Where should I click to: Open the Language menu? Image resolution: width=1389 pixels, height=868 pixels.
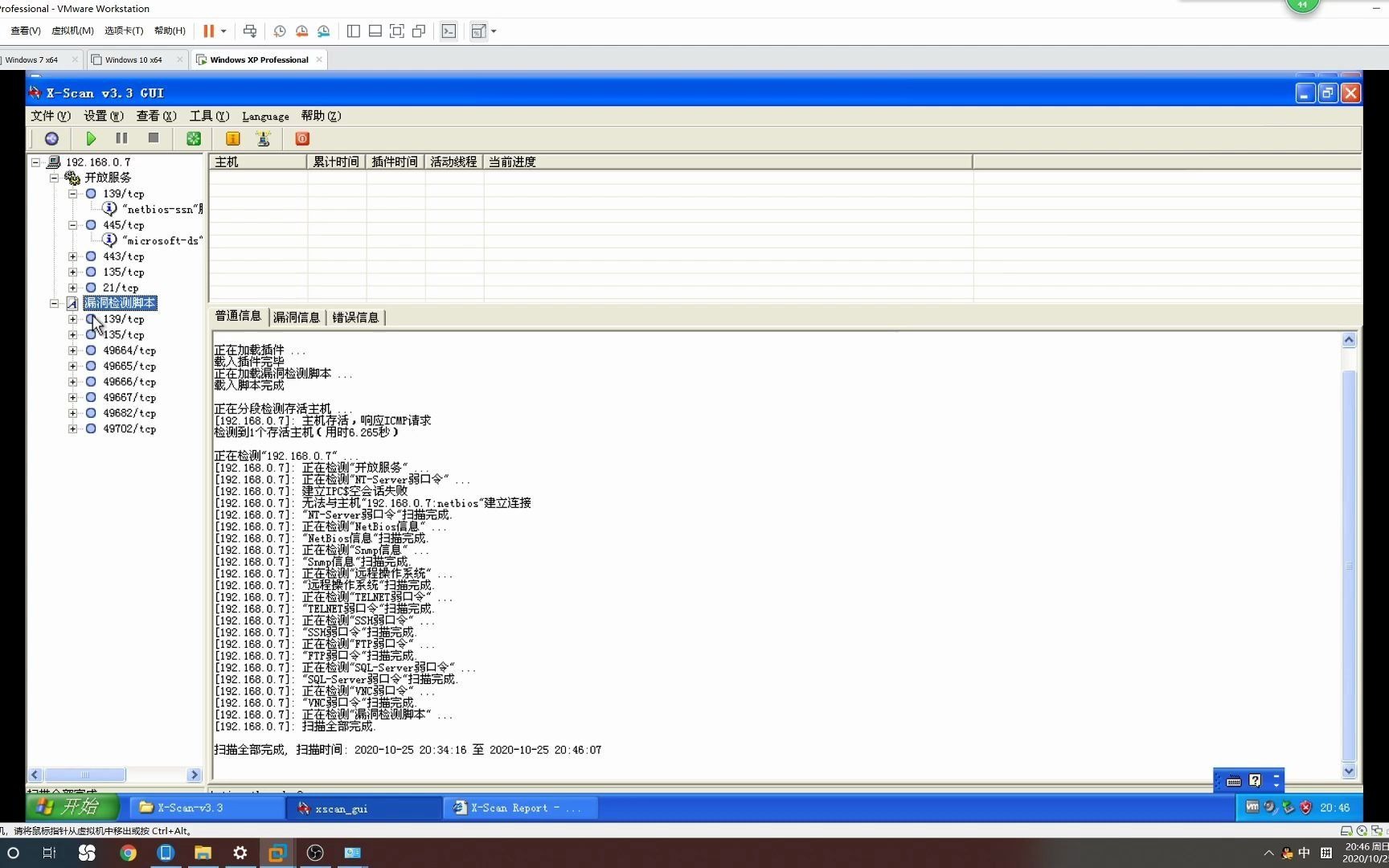click(x=265, y=116)
